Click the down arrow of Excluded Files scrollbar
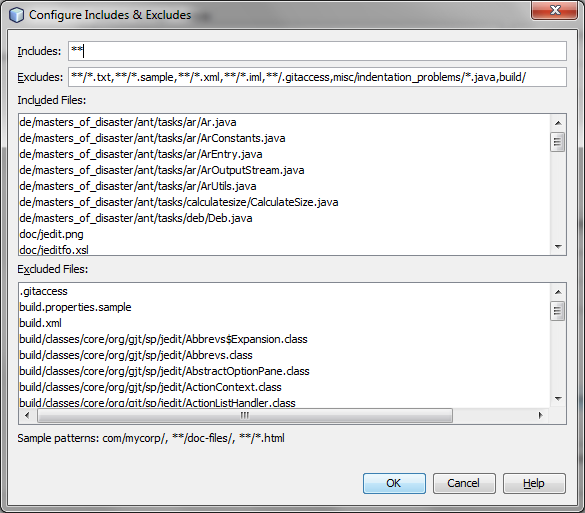Screen dimensions: 585x513 point(558,399)
